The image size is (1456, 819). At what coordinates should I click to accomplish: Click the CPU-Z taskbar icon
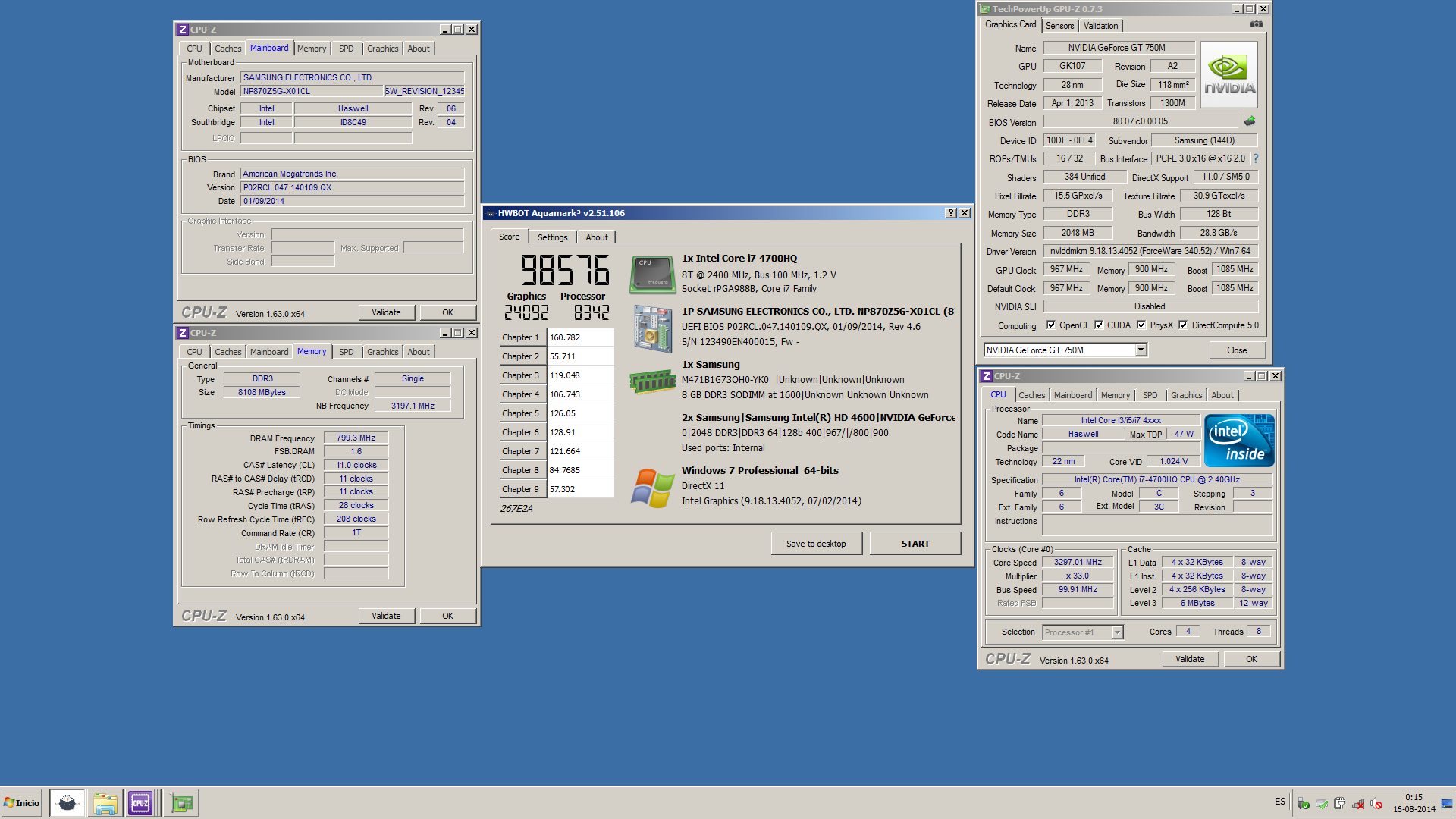click(140, 802)
